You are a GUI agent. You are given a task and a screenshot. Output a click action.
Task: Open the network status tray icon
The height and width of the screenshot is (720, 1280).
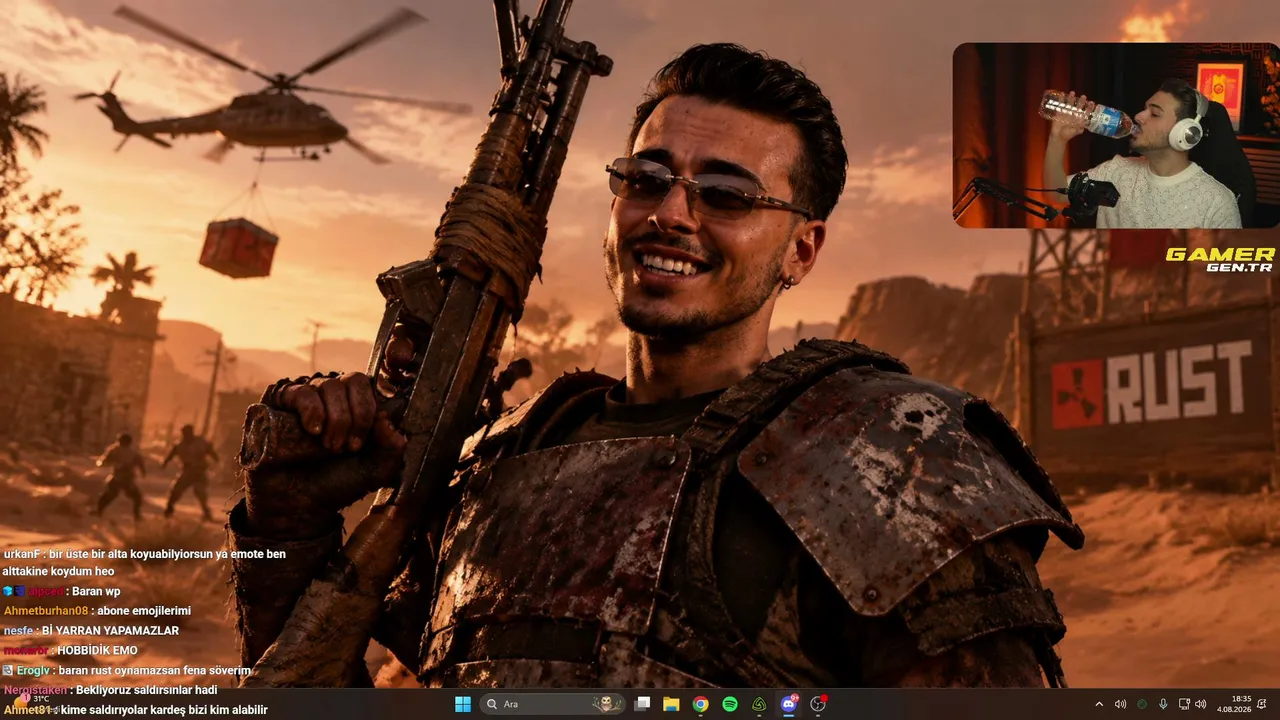(1185, 704)
